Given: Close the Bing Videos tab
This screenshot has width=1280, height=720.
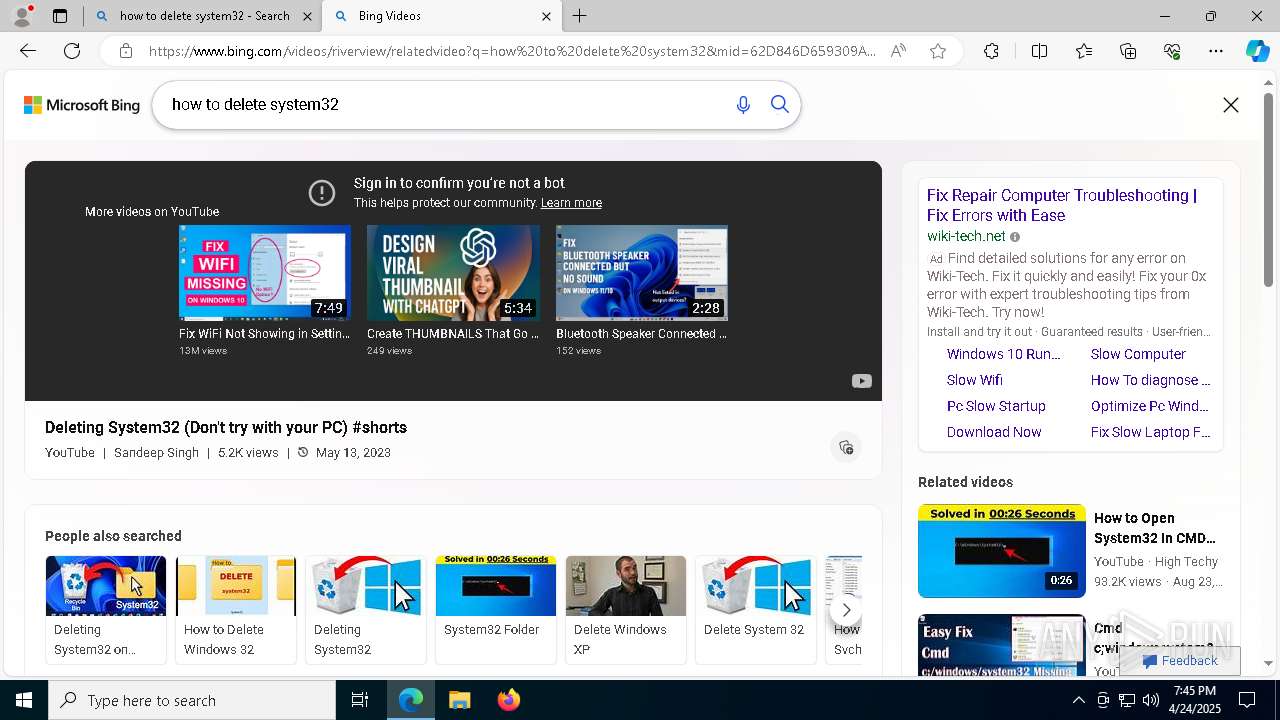Looking at the screenshot, I should (x=546, y=16).
